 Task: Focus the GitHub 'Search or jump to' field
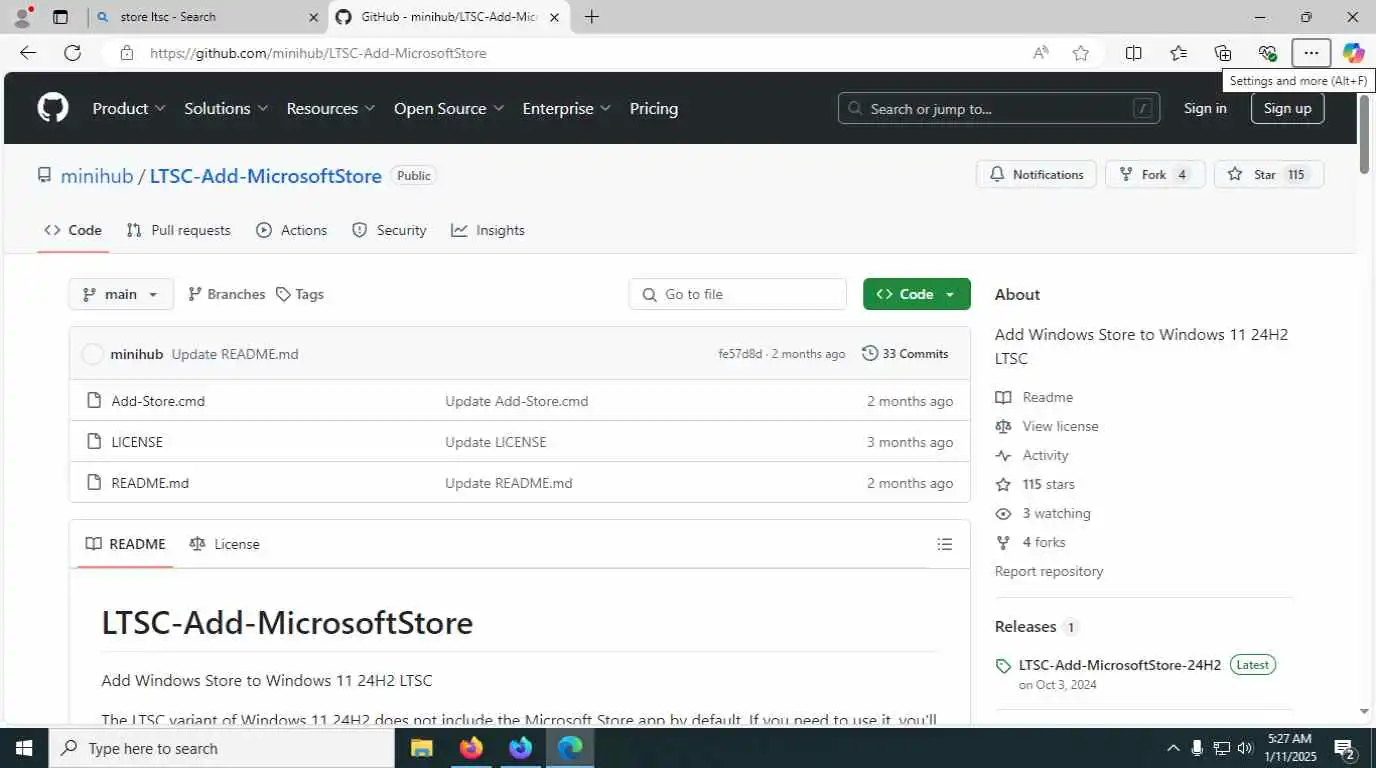999,108
